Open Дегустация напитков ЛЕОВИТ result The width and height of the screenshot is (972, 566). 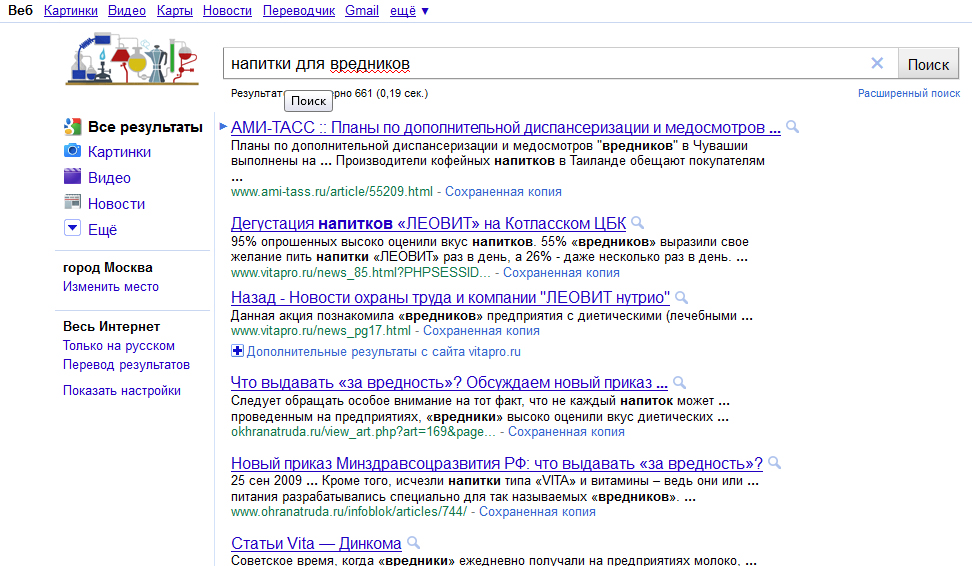428,223
